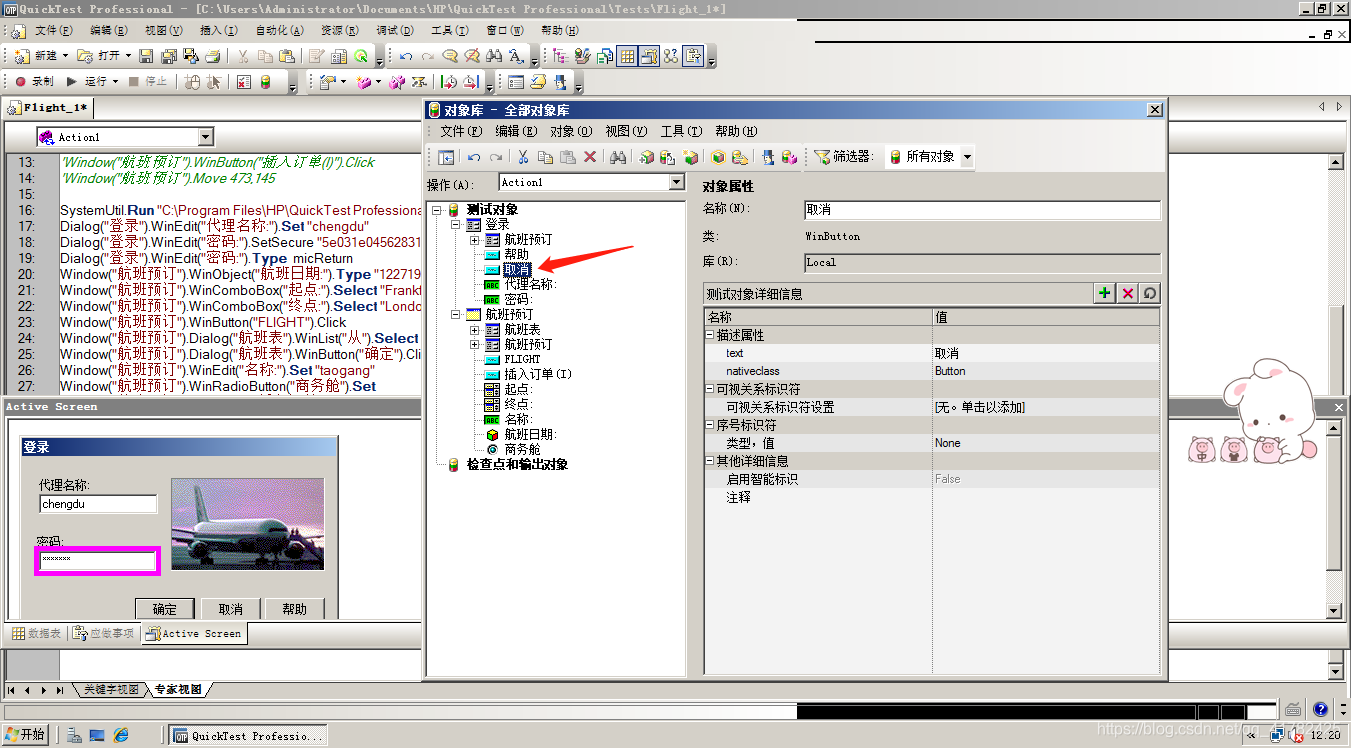Collapse the 航班预订 window node
Image resolution: width=1351 pixels, height=748 pixels.
(x=456, y=314)
